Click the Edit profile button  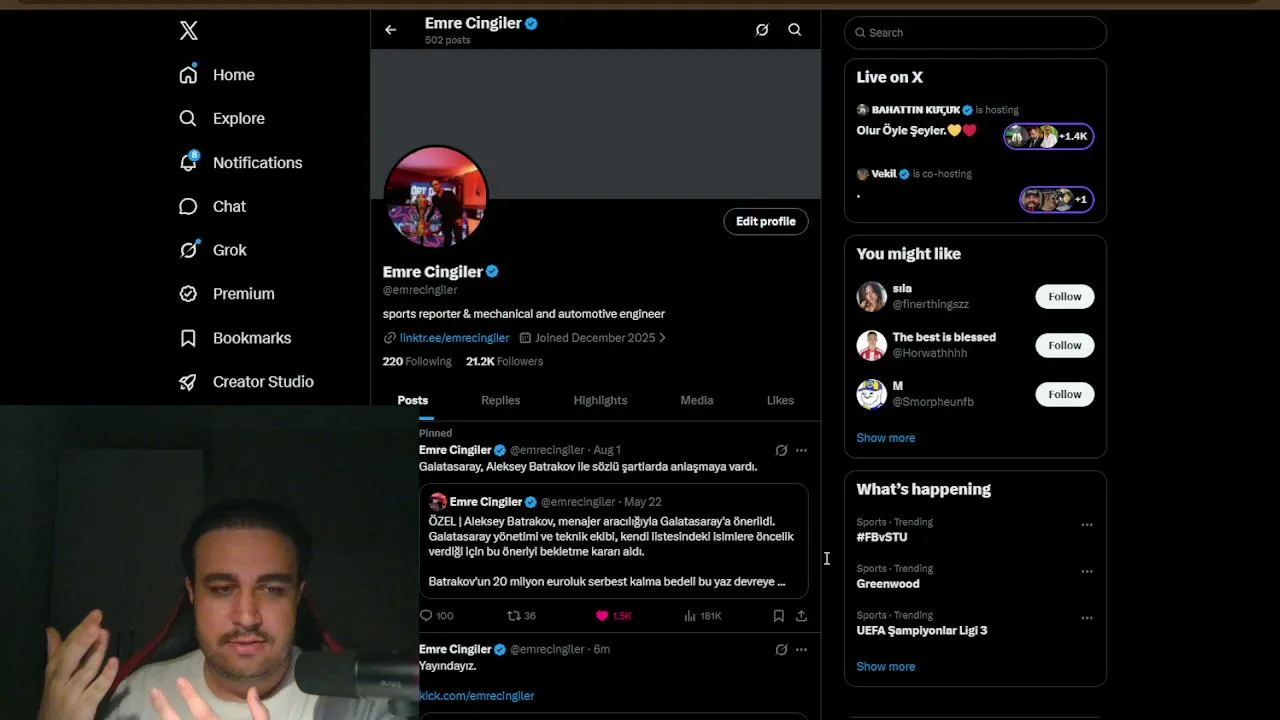click(x=766, y=222)
